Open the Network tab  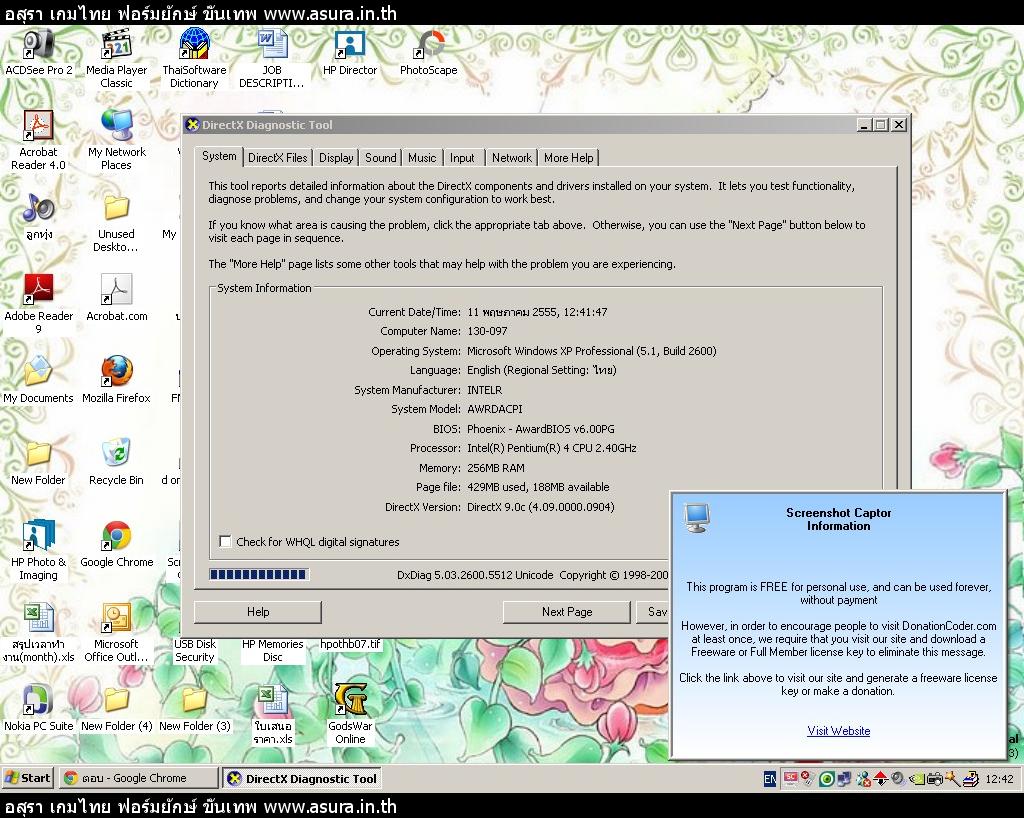coord(511,158)
